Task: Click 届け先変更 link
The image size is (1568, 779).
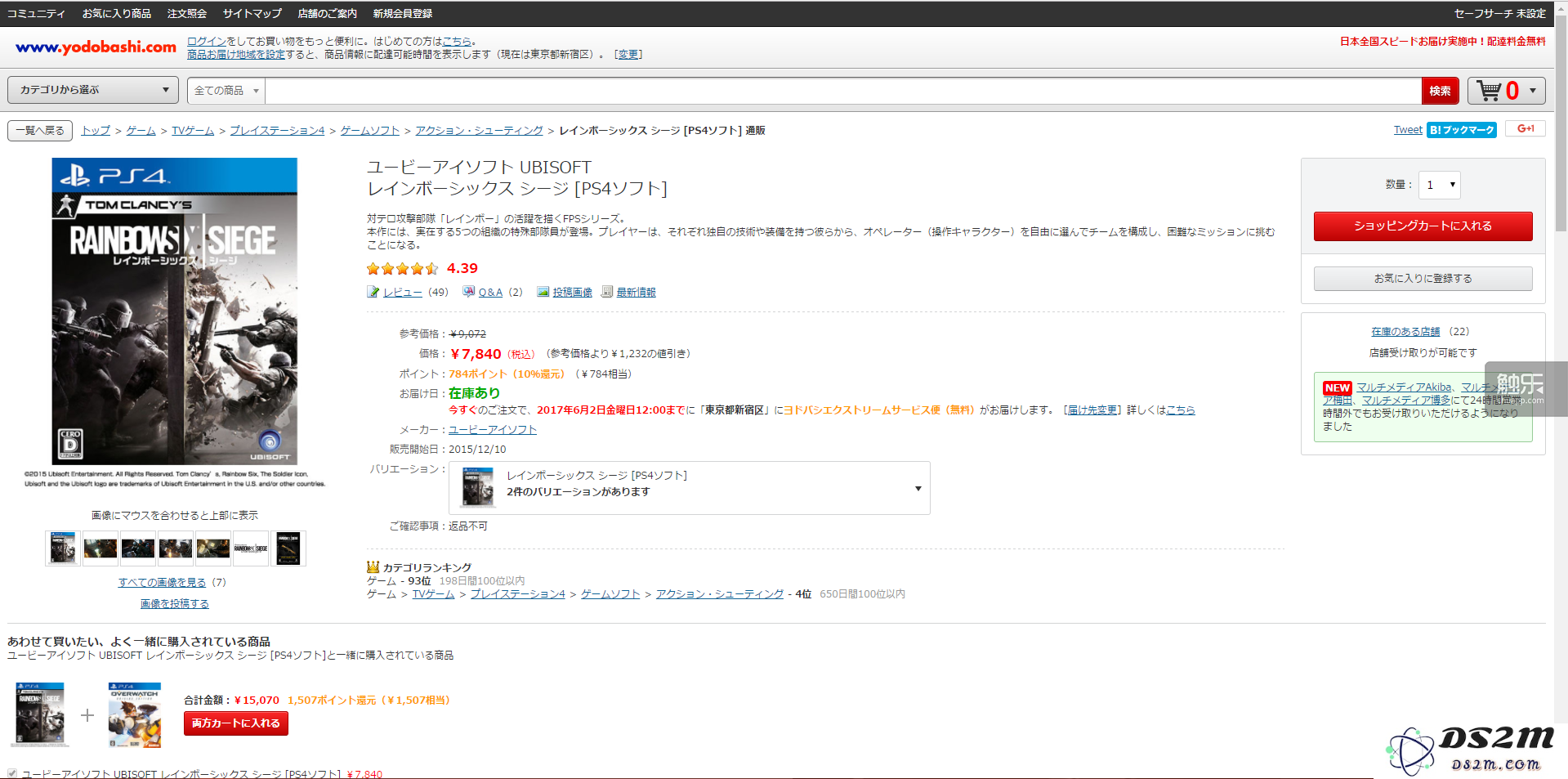Action: pos(1092,410)
